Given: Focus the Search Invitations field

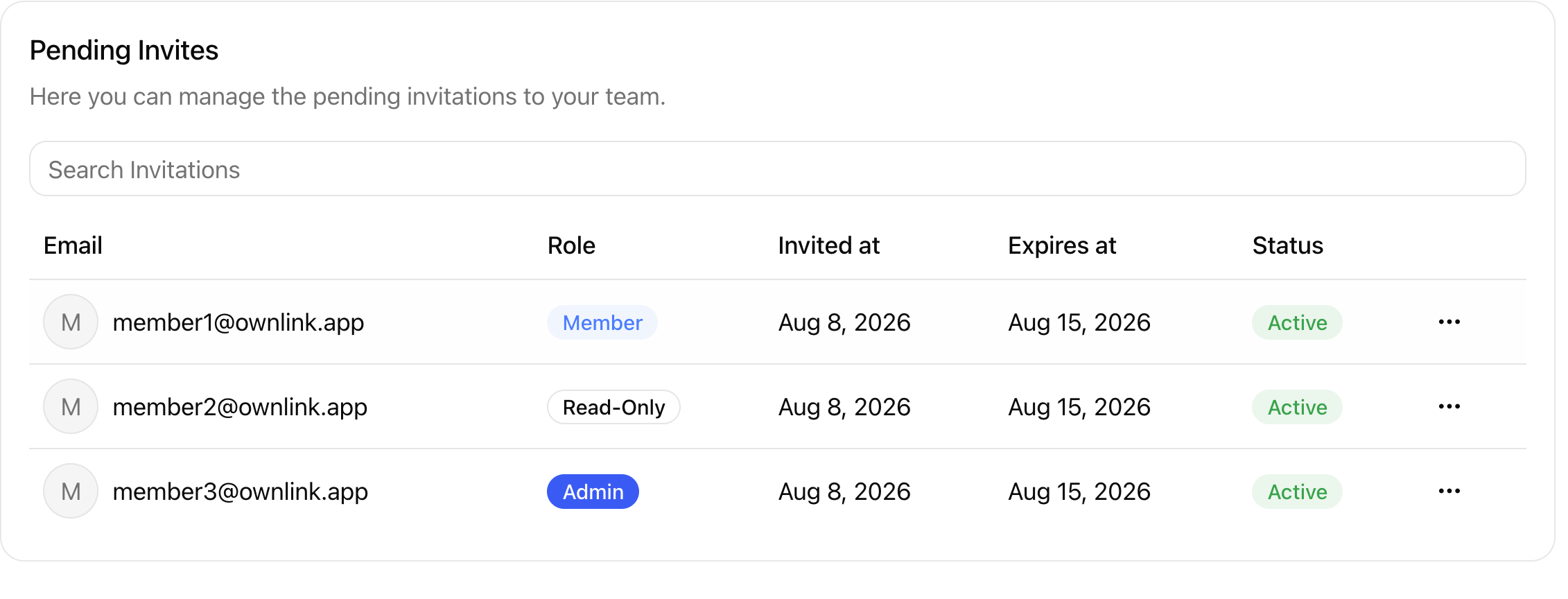Looking at the screenshot, I should click(x=777, y=168).
